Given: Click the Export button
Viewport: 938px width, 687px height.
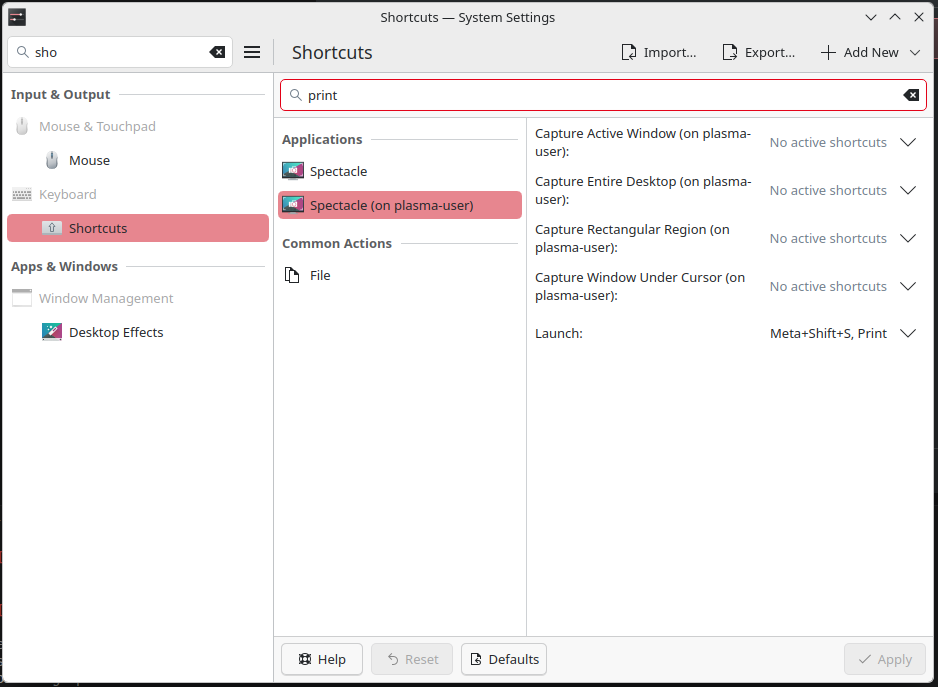Looking at the screenshot, I should (759, 52).
